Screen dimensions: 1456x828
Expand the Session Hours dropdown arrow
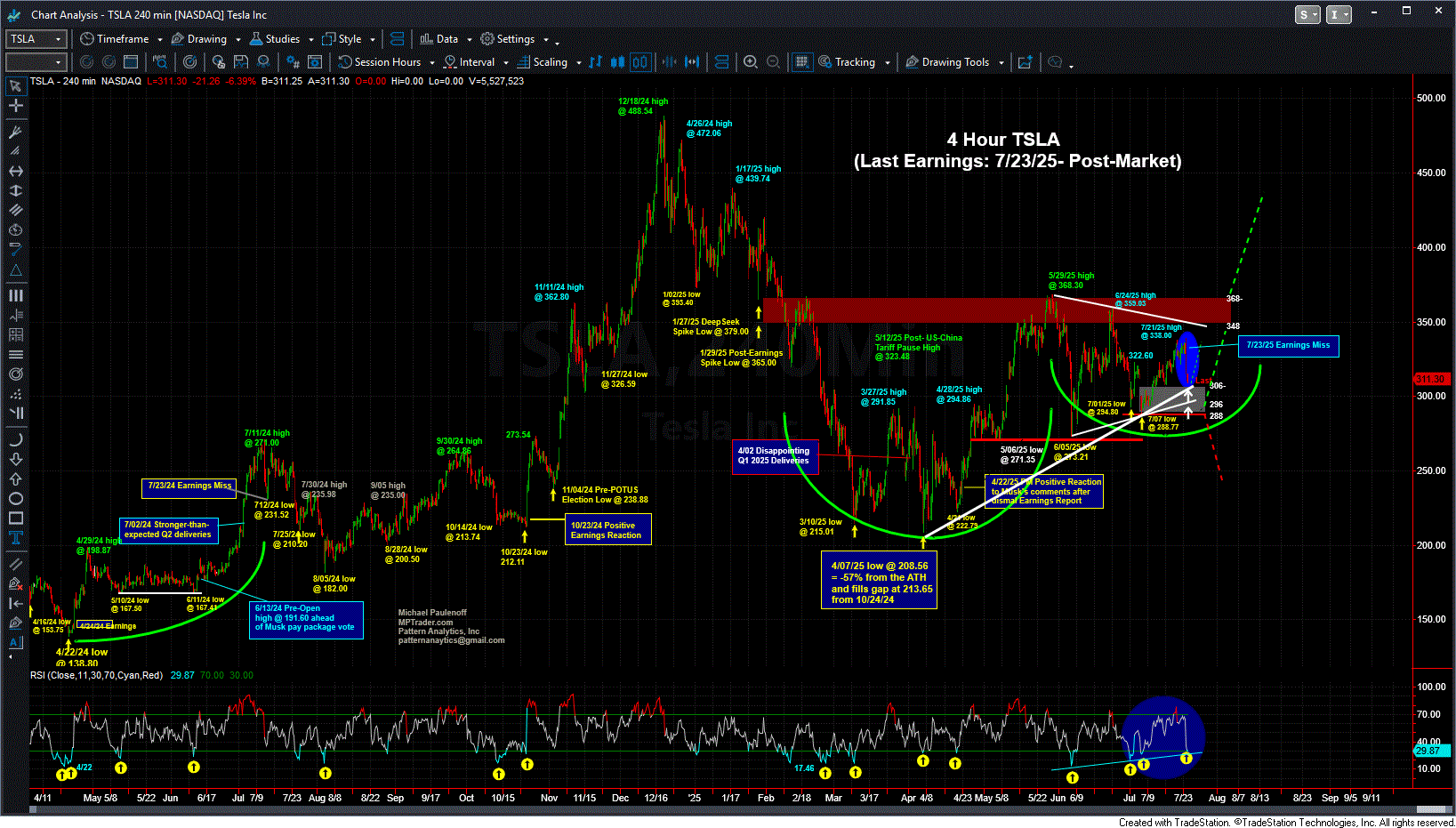[432, 62]
